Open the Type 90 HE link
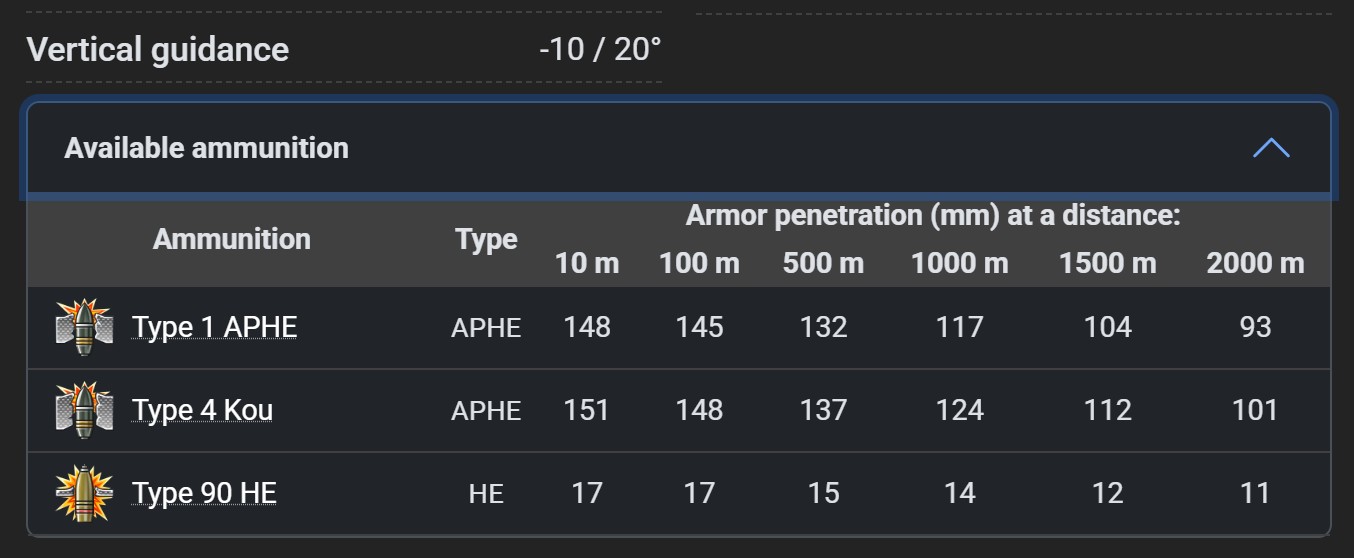The height and width of the screenshot is (558, 1354). click(x=204, y=494)
